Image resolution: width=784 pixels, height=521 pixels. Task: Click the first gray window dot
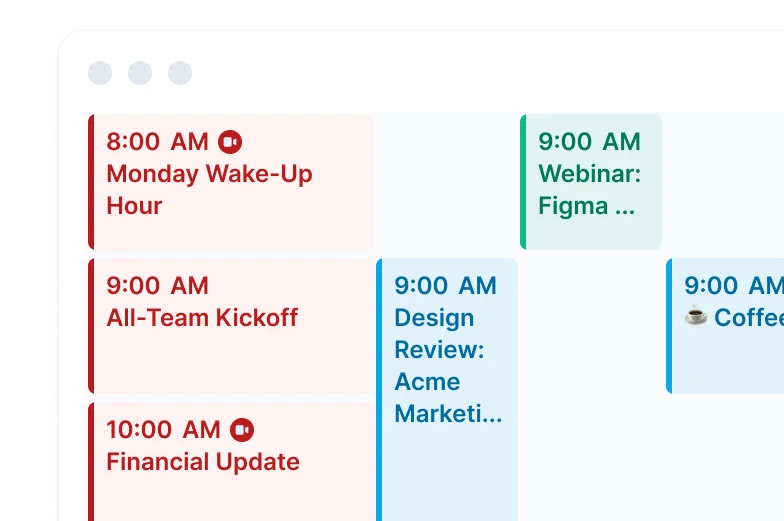point(100,73)
